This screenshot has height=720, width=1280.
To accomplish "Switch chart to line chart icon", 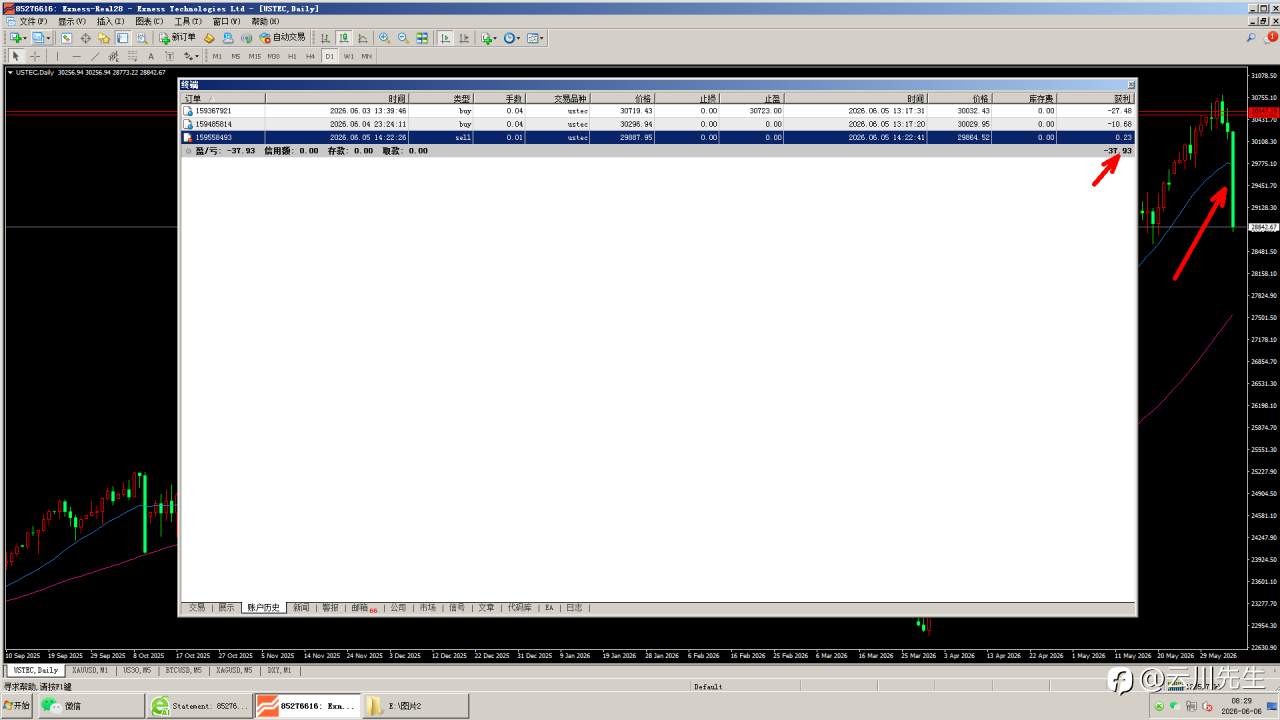I will tap(362, 38).
